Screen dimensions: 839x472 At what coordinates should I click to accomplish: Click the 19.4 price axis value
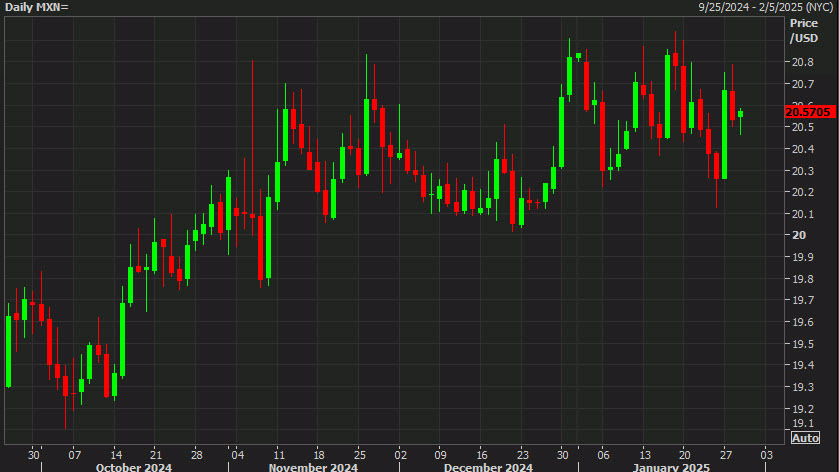point(803,365)
